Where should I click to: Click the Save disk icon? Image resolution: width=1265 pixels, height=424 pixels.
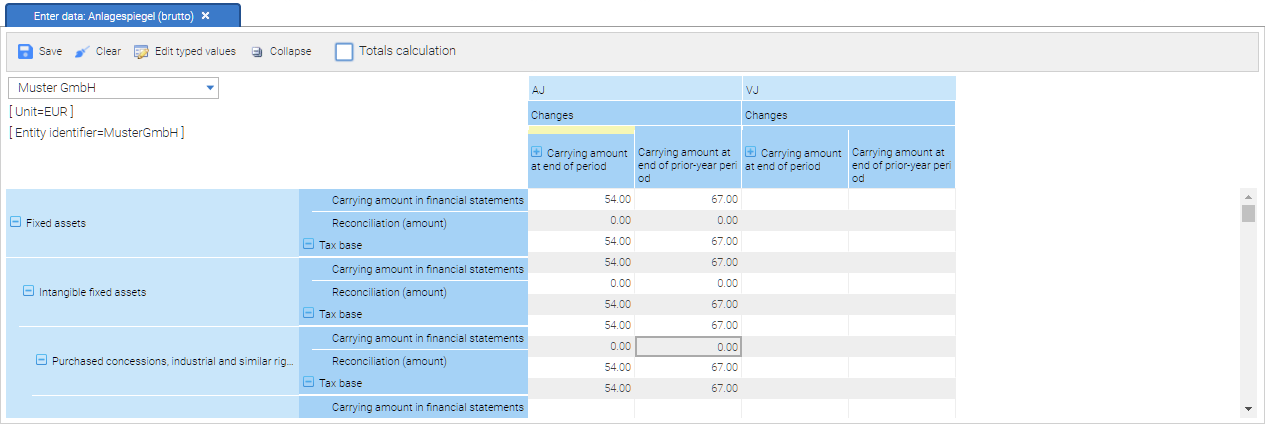(x=26, y=52)
